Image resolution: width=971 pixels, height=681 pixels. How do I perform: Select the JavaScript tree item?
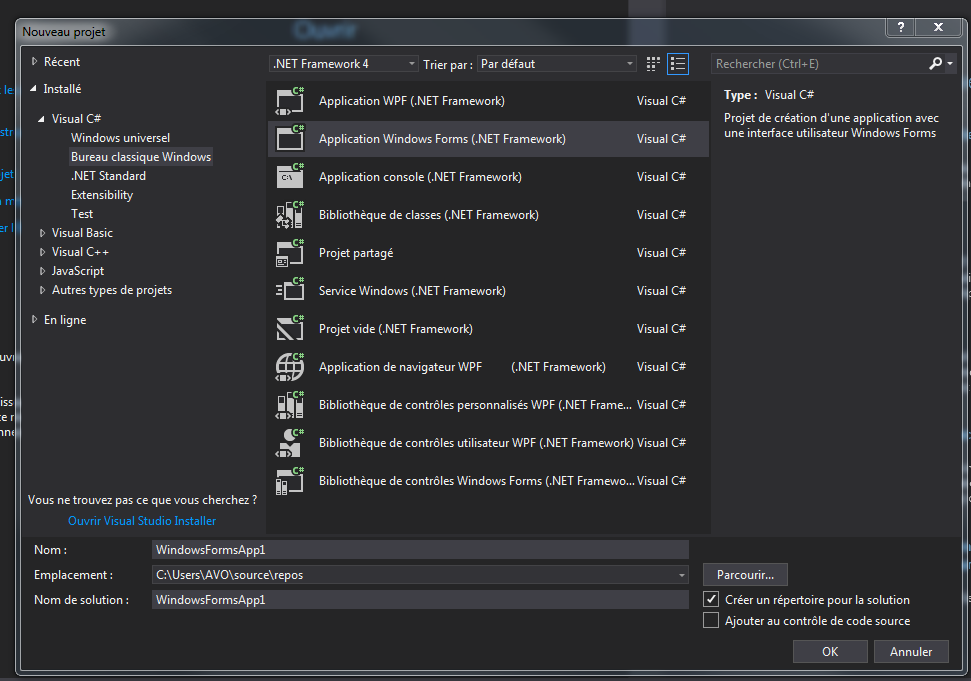tap(78, 271)
